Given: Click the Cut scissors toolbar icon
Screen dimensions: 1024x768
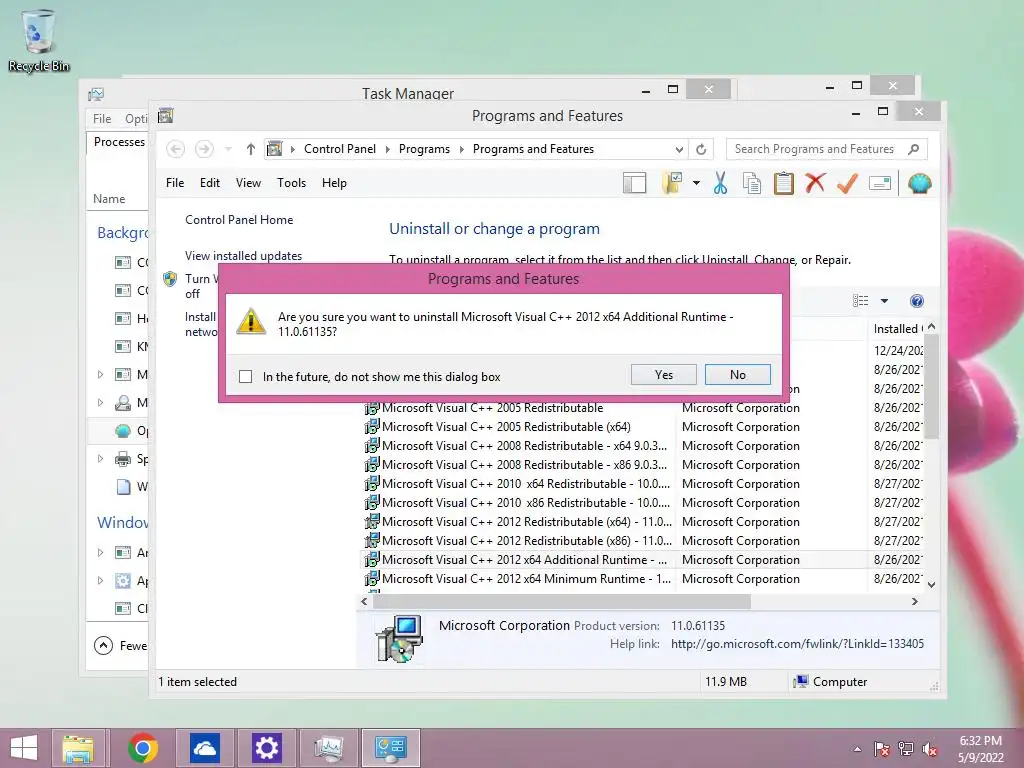Looking at the screenshot, I should 720,184.
